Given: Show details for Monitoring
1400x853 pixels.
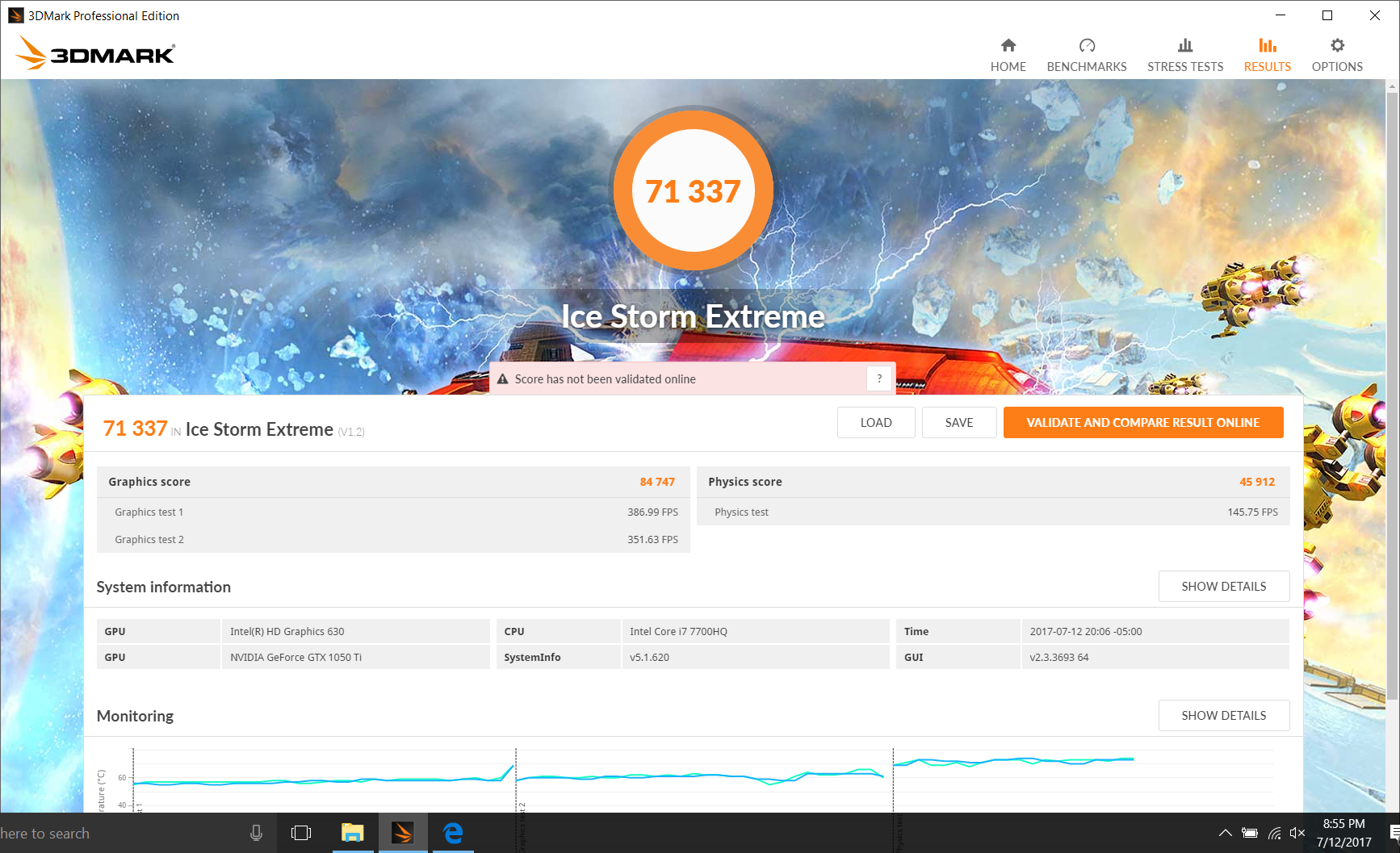Looking at the screenshot, I should pyautogui.click(x=1224, y=715).
